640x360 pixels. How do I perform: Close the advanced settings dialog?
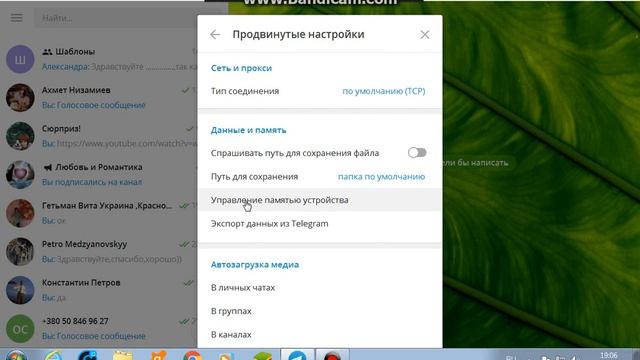click(x=424, y=35)
